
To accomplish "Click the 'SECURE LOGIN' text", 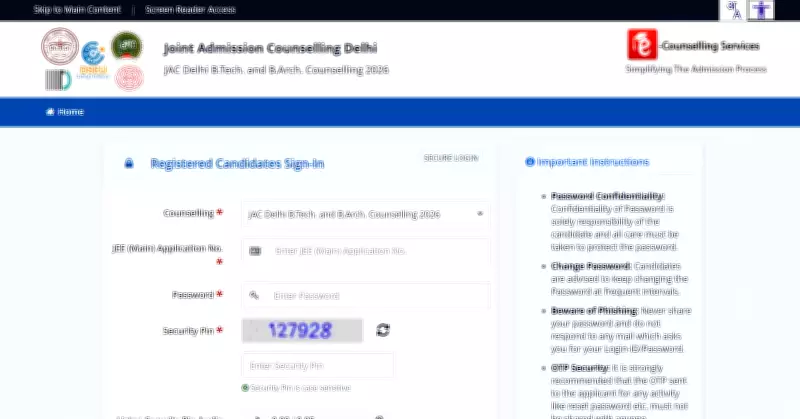I will point(451,158).
